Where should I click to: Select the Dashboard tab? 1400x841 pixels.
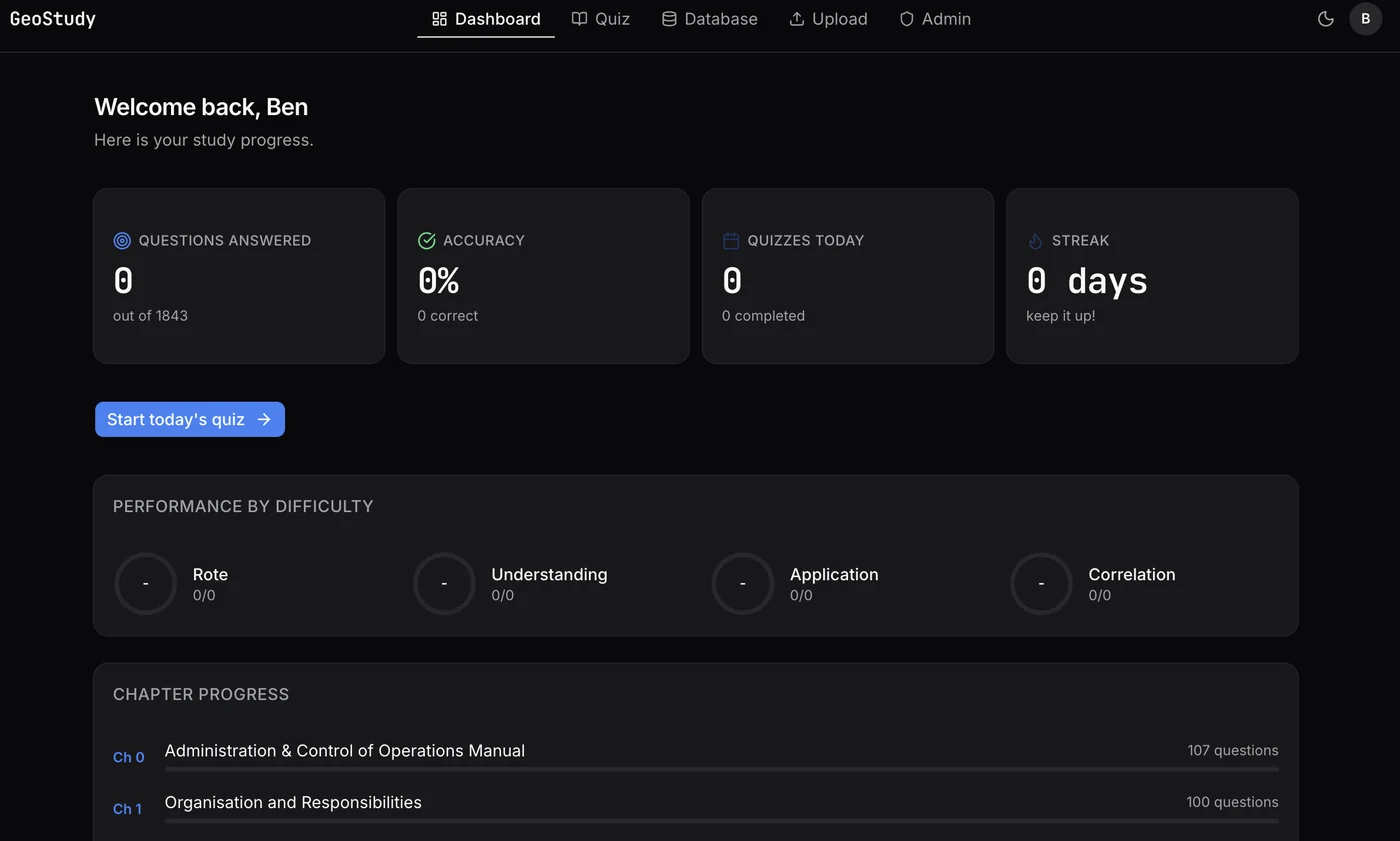(486, 19)
